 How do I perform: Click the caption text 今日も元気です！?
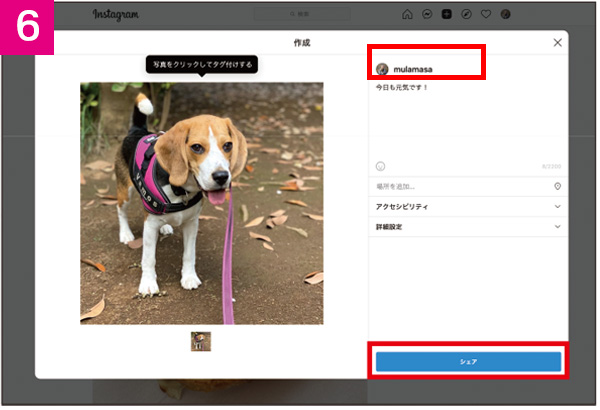(x=403, y=88)
